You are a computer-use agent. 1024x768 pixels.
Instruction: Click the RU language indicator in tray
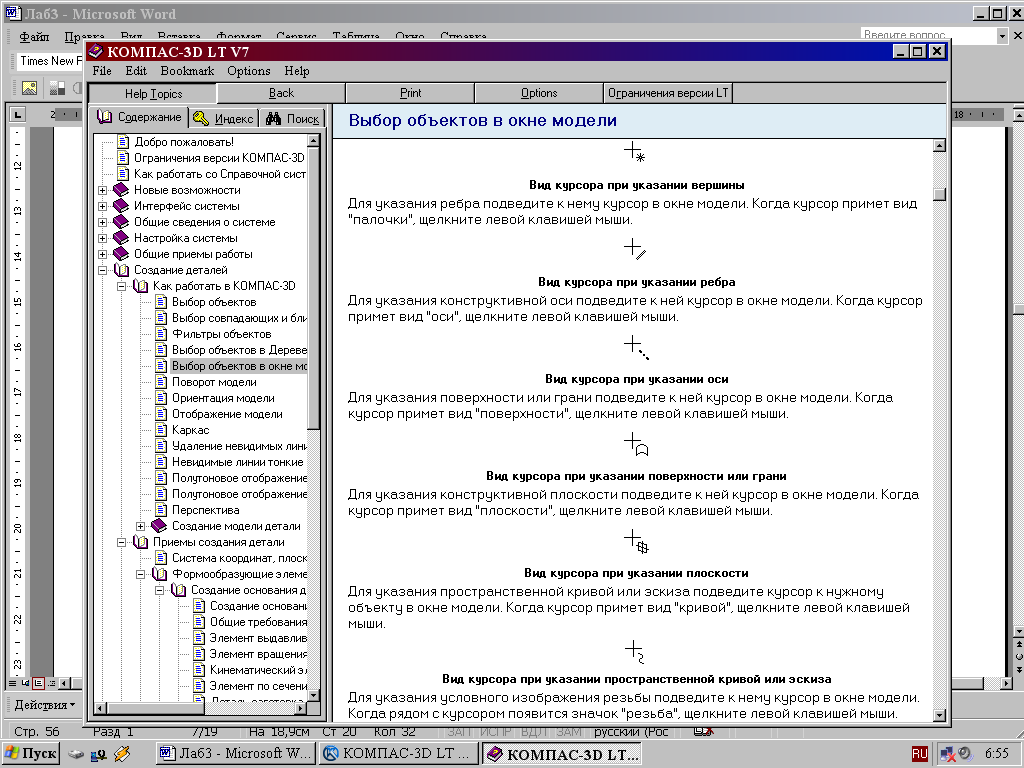920,754
